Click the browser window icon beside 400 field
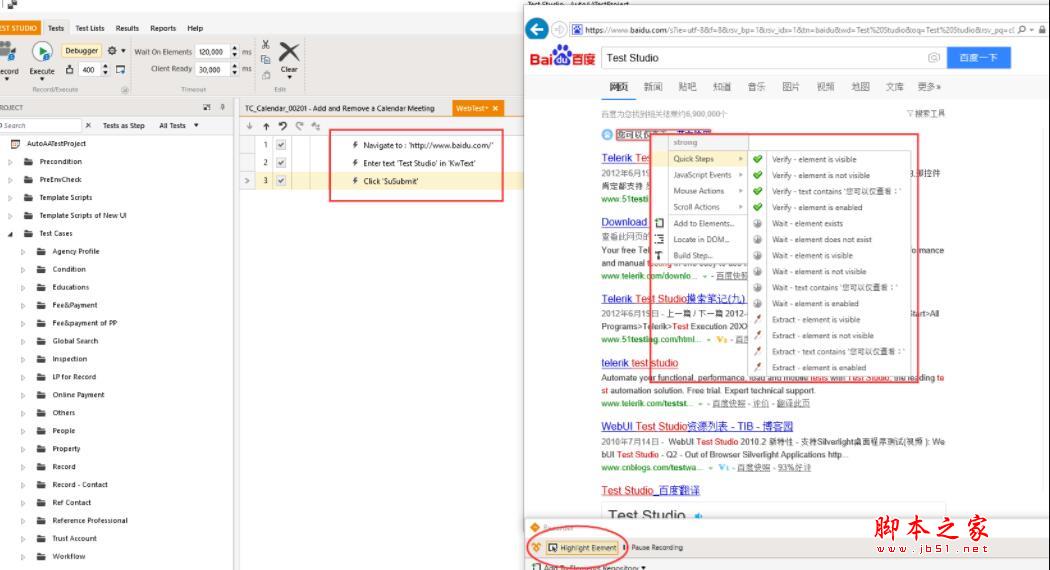This screenshot has height=570, width=1050. point(121,69)
